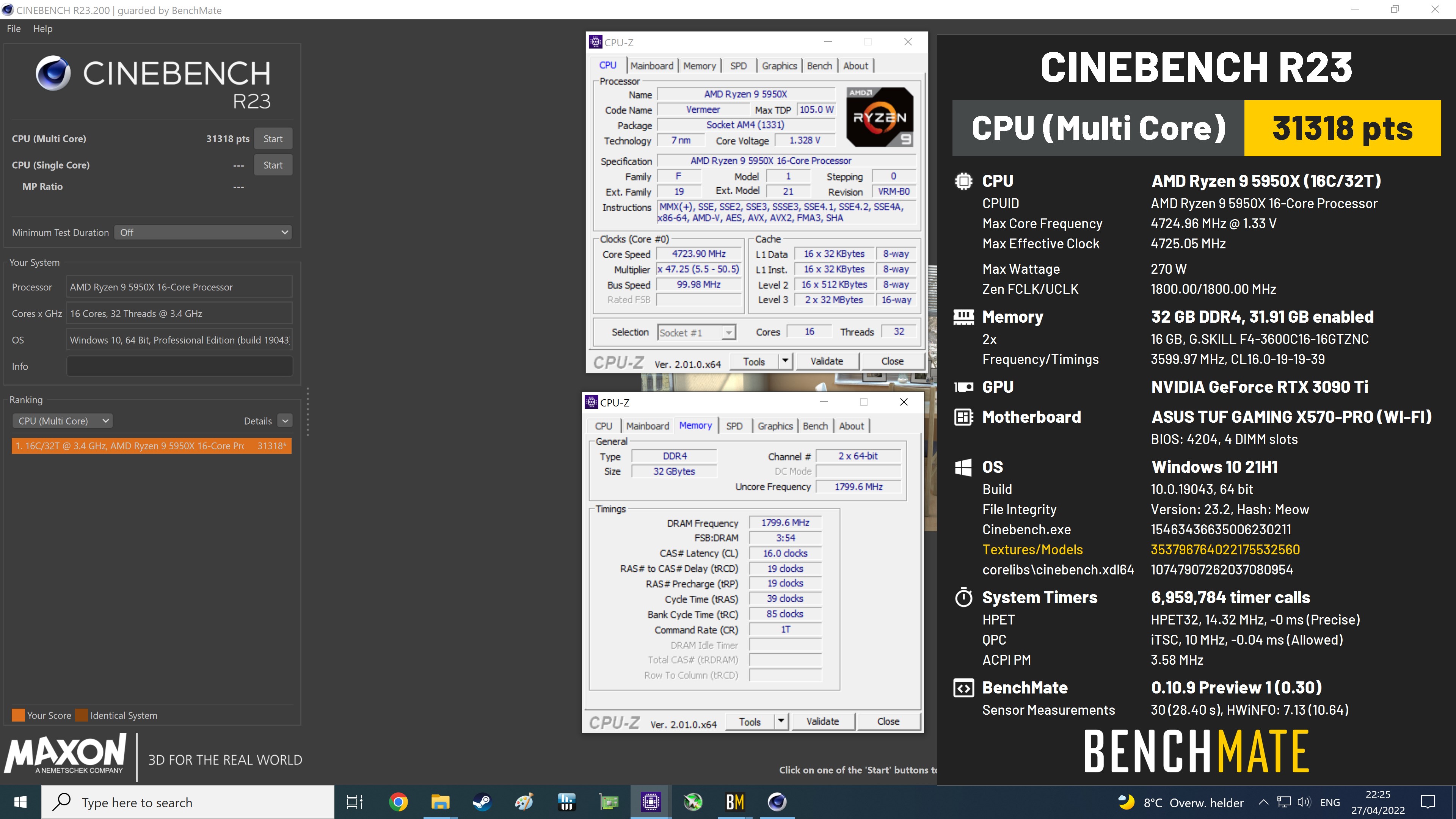Viewport: 1456px width, 819px height.
Task: Open the volume control in system tray
Action: pos(1304,803)
